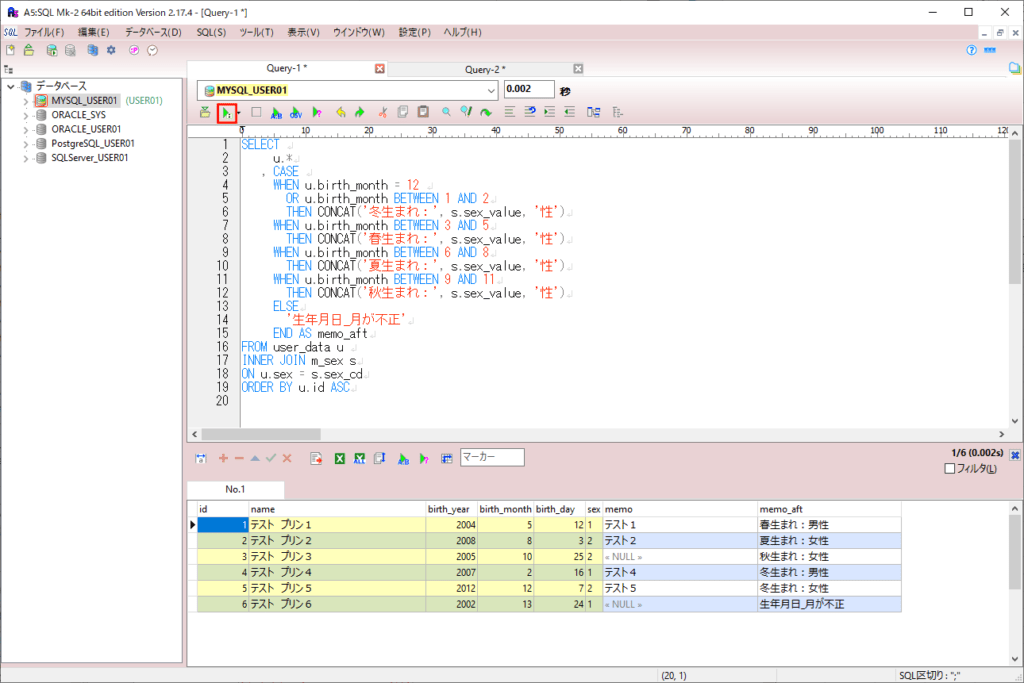Open a SQL file from the editor toolbar
This screenshot has height=683, width=1024.
point(203,112)
